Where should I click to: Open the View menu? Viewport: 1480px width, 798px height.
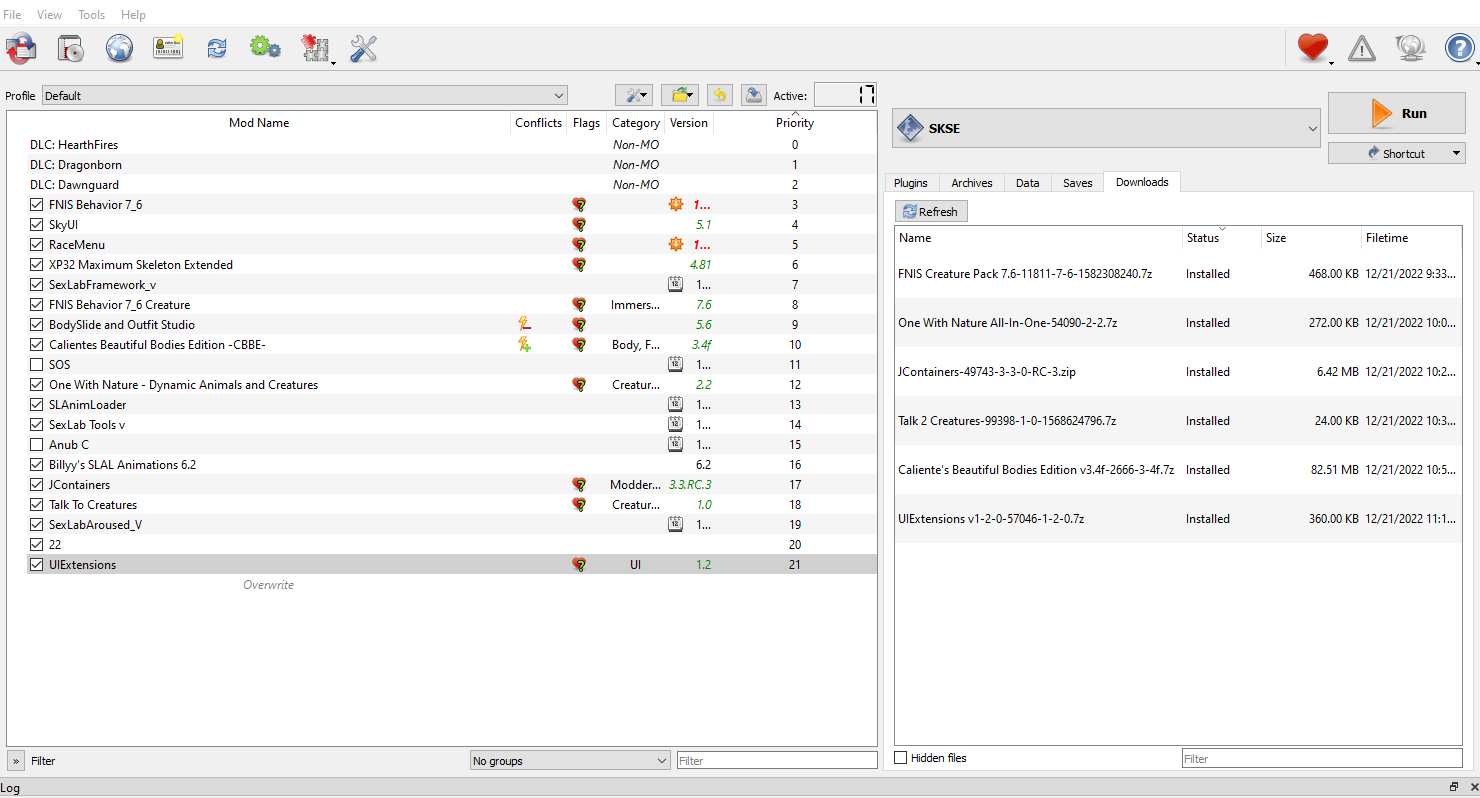(x=49, y=15)
